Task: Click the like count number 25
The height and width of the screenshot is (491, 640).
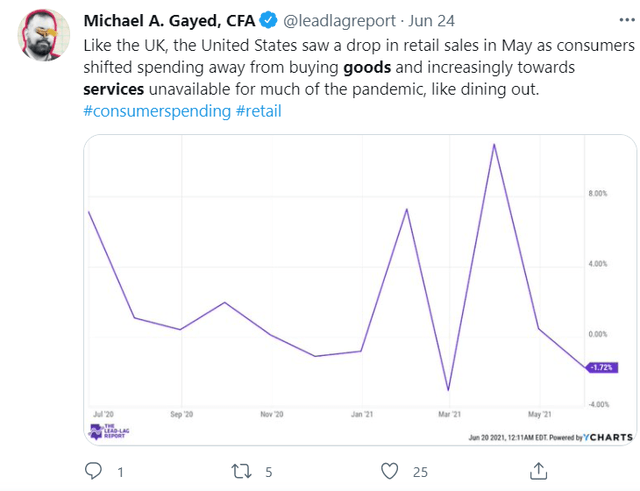Action: point(420,472)
